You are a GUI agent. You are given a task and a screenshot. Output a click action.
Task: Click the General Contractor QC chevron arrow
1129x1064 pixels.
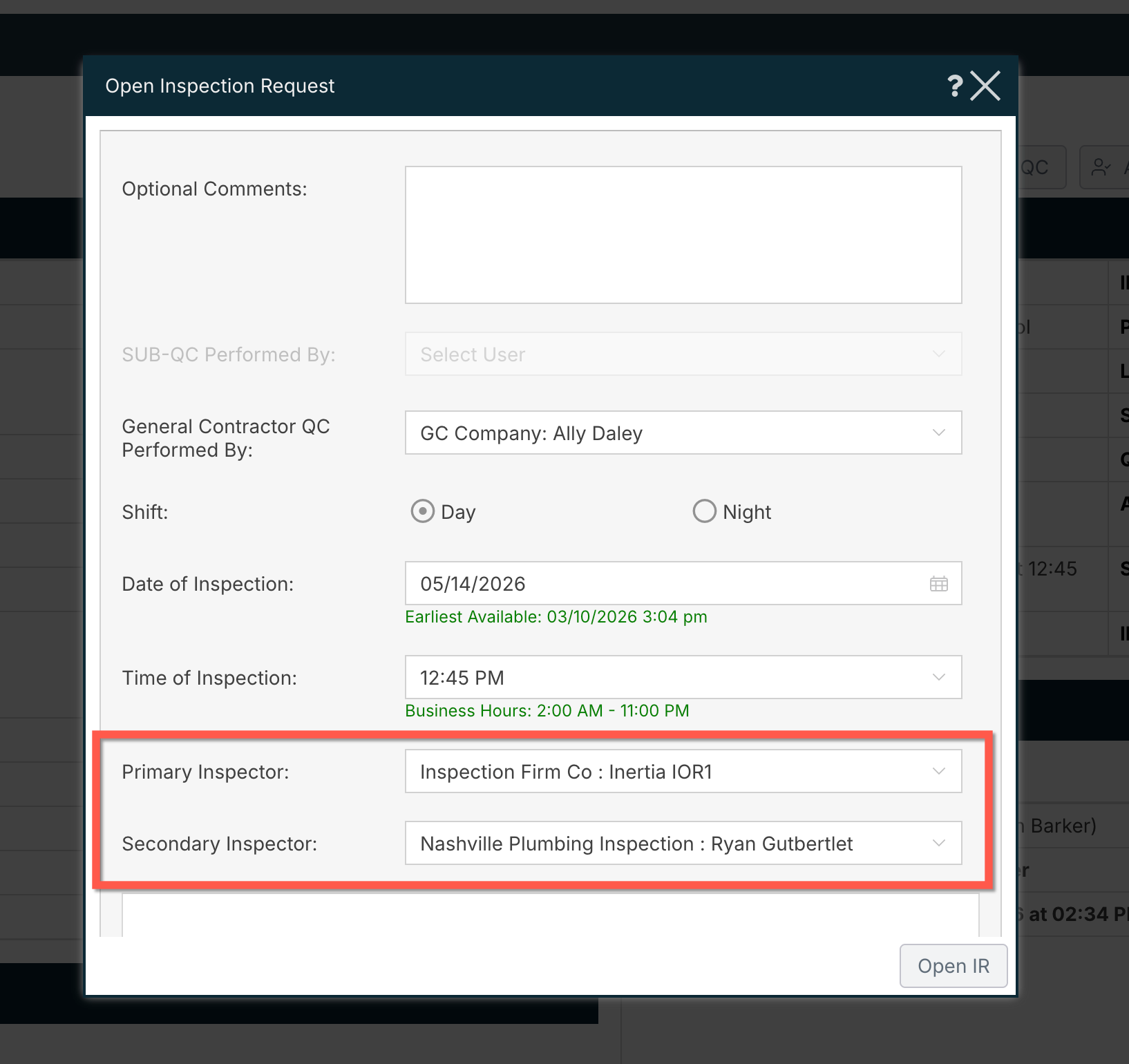(x=938, y=433)
